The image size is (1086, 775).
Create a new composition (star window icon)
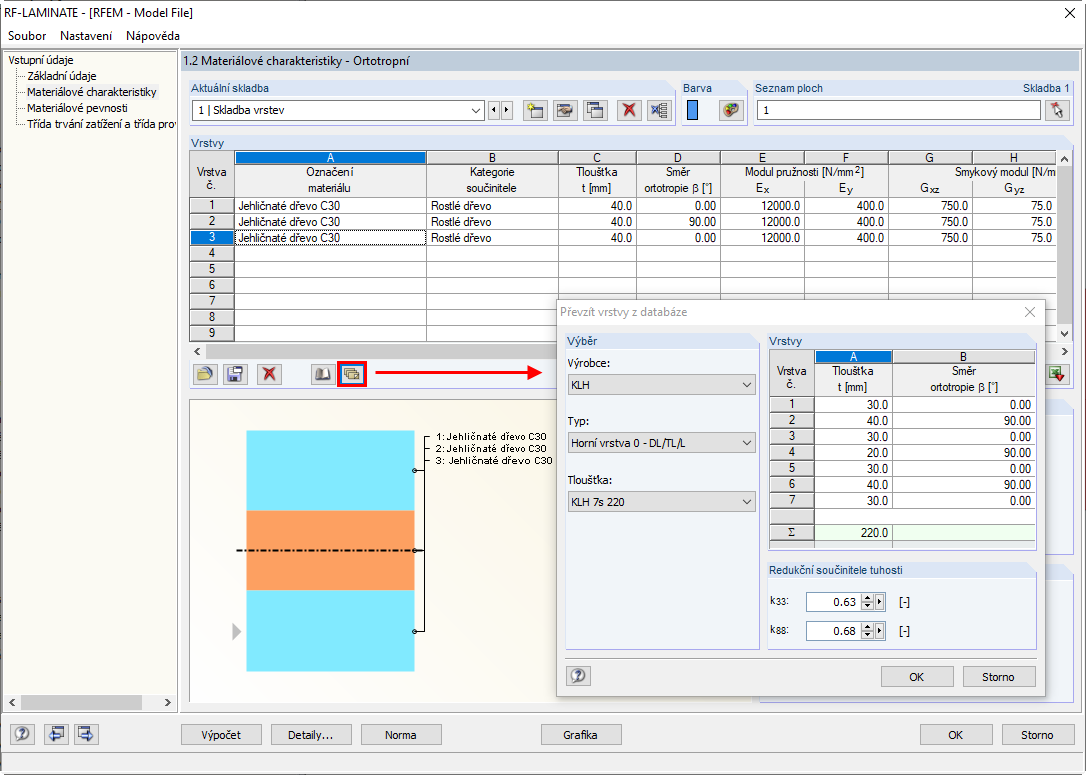click(x=535, y=110)
